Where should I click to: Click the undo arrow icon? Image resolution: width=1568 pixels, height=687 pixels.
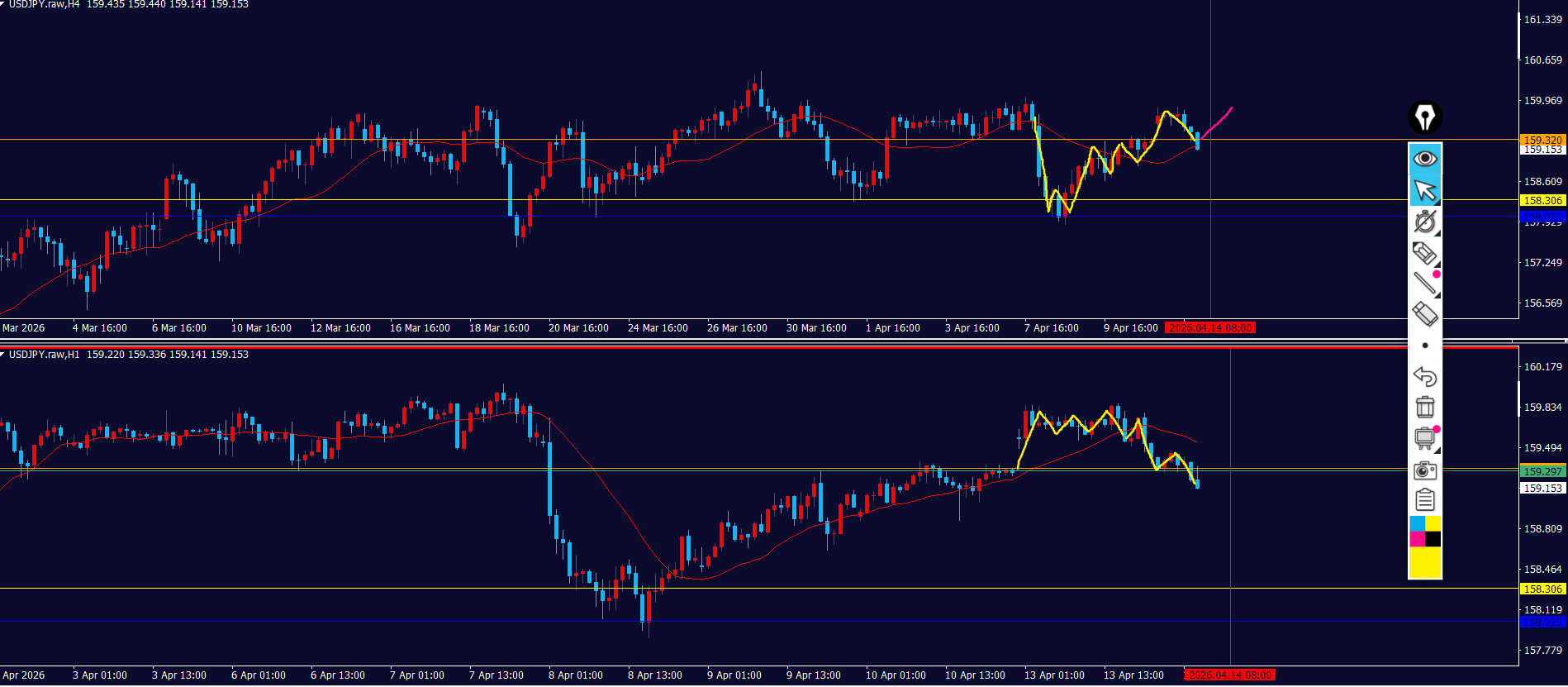point(1424,376)
